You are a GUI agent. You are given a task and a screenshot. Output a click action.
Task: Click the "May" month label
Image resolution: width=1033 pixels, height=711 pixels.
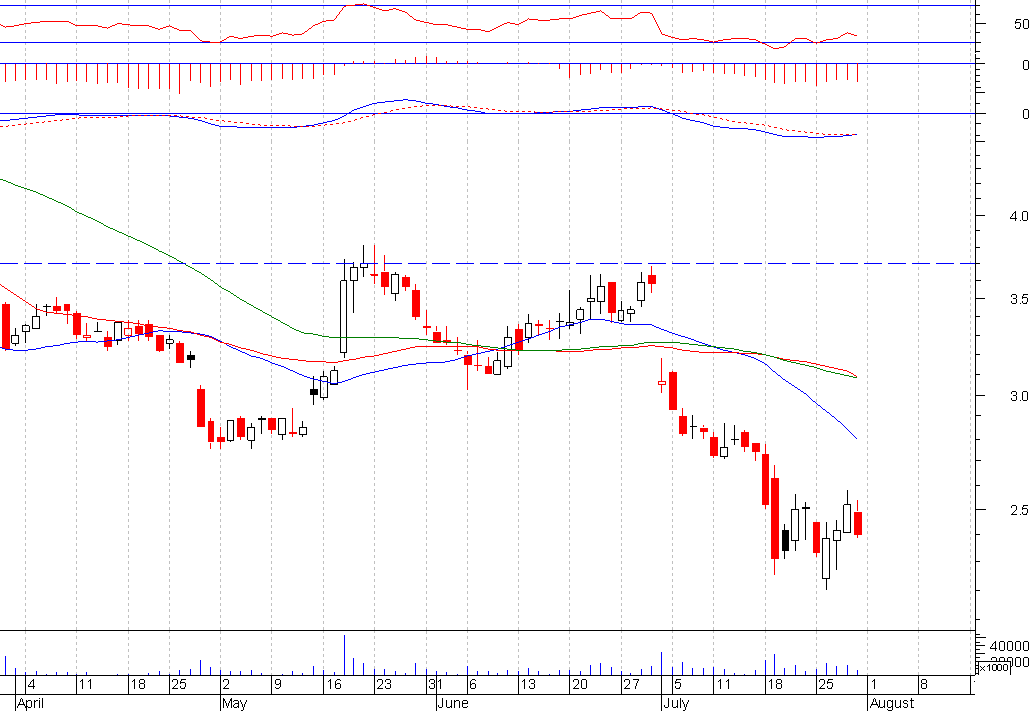(x=235, y=703)
